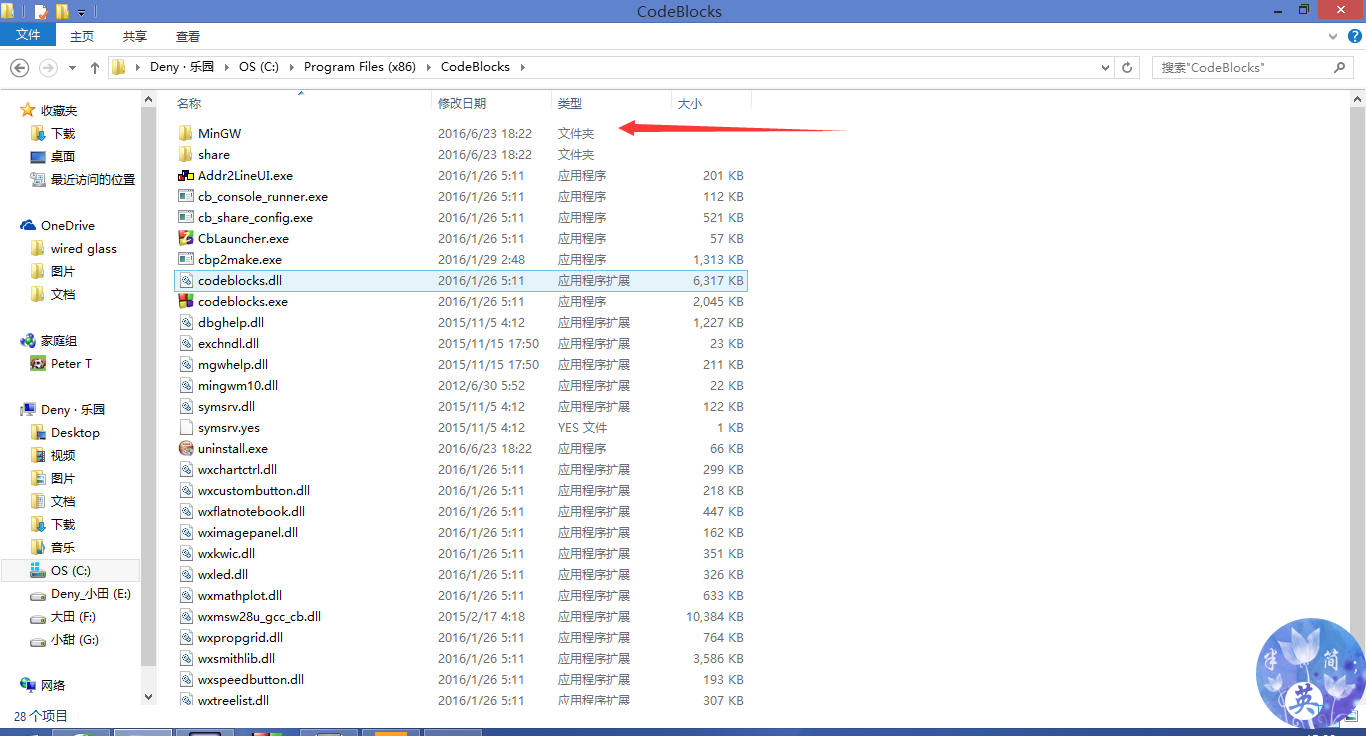Screen dimensions: 1366x736
Task: Open 桌面 in the navigation pane
Action: tap(63, 157)
